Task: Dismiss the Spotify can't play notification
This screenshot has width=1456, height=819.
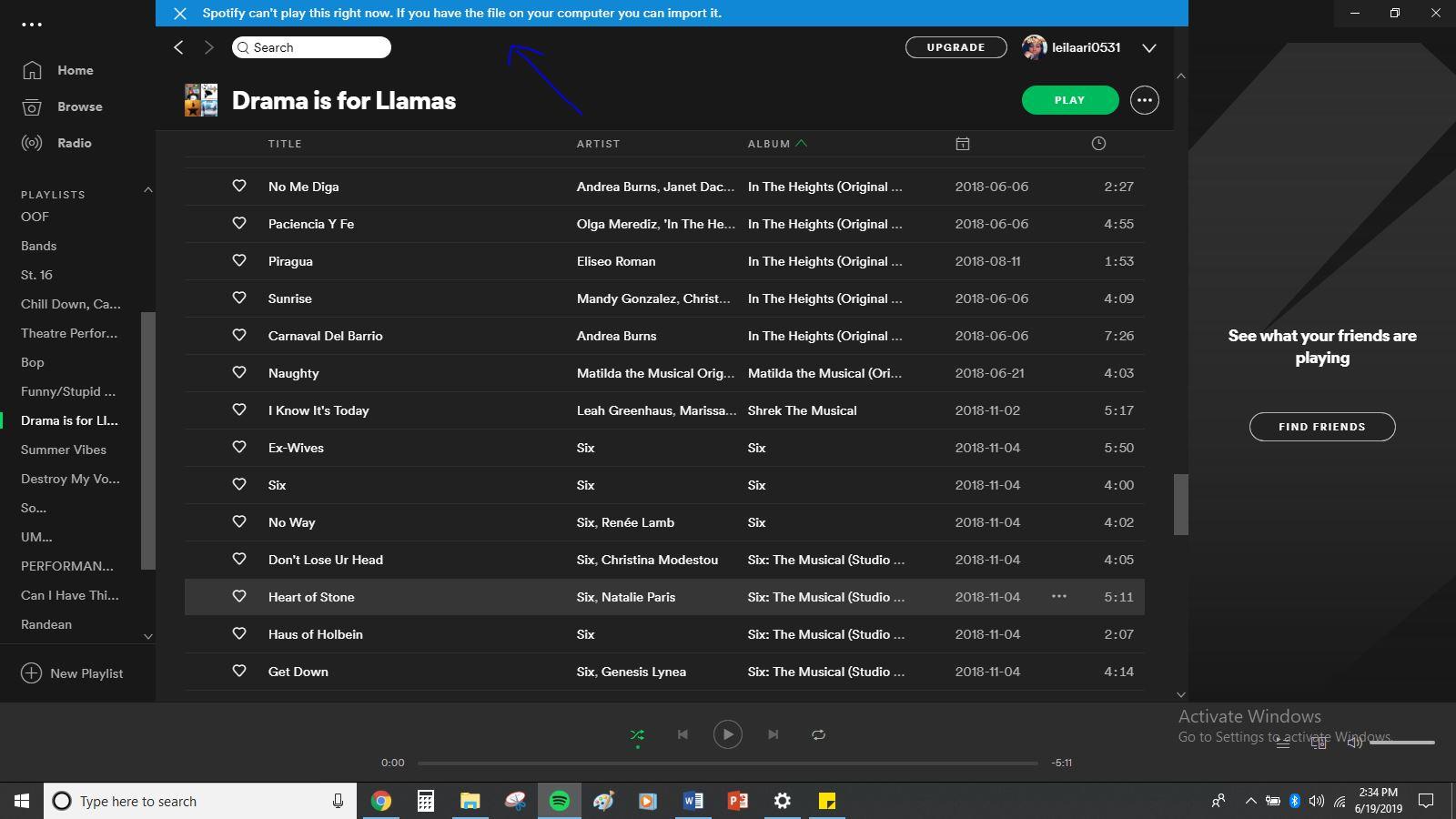Action: 180,14
